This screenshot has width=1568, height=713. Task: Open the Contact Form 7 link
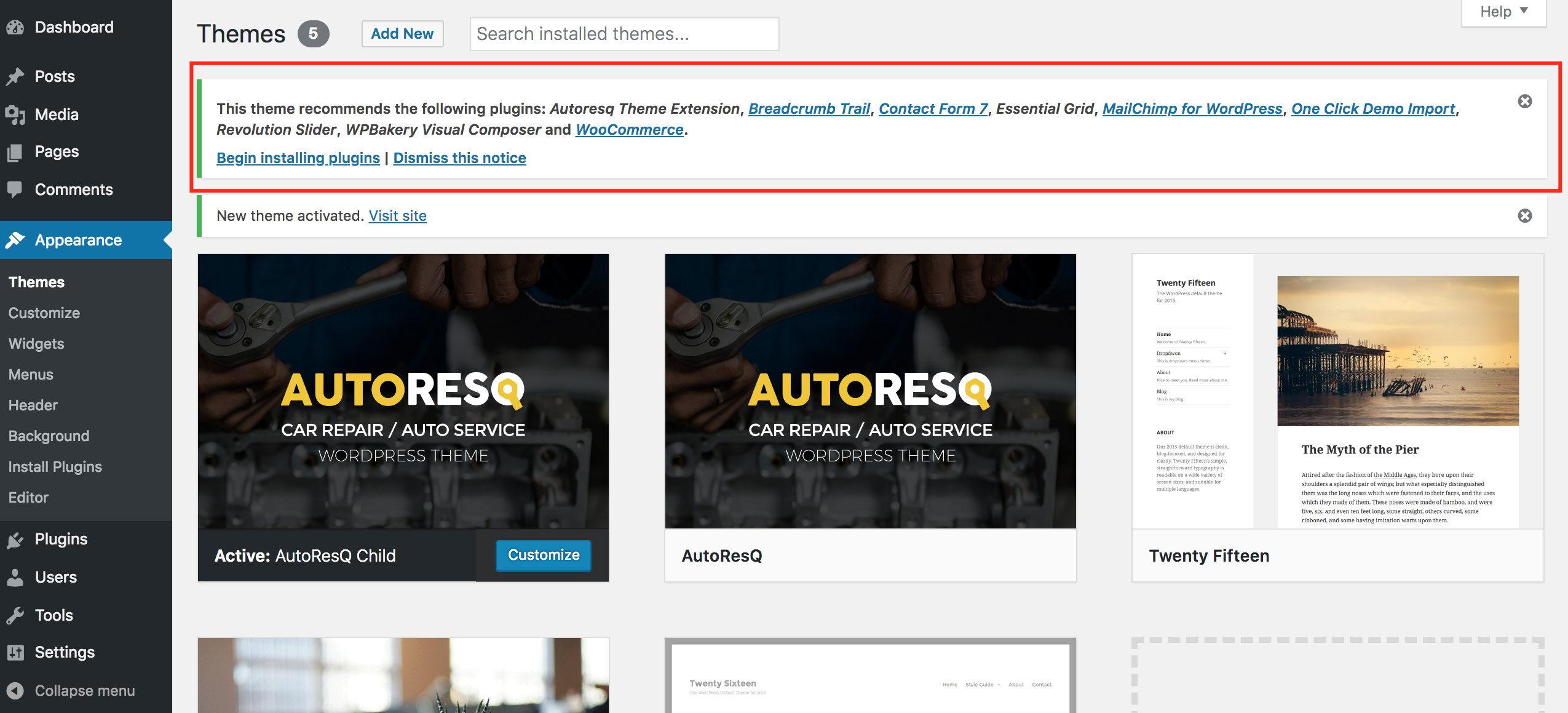[x=933, y=109]
